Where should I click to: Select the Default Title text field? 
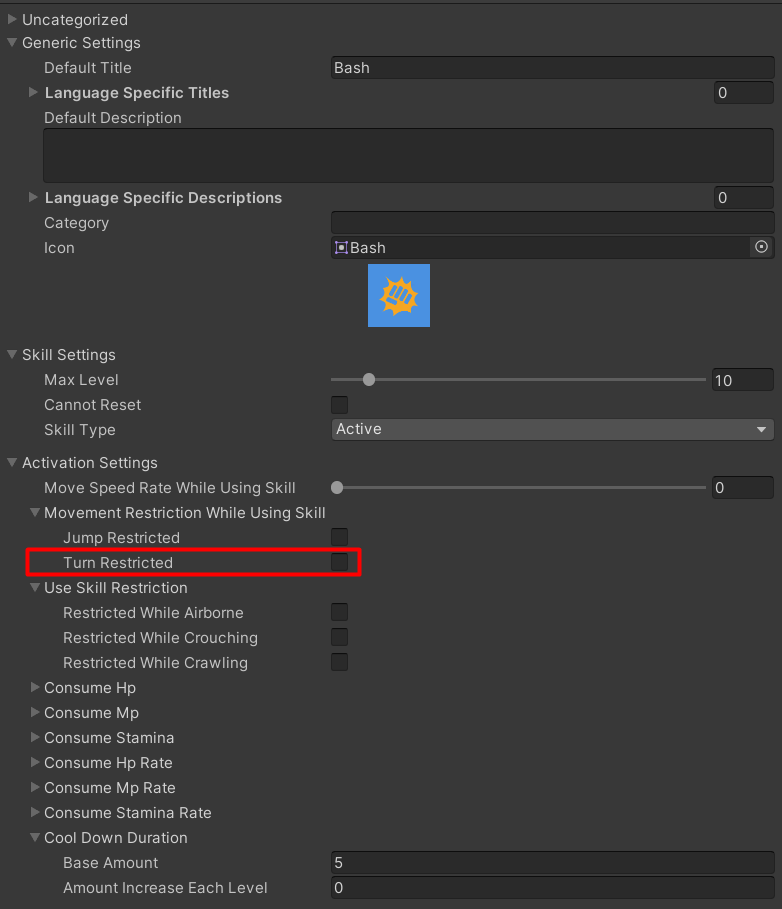(552, 67)
